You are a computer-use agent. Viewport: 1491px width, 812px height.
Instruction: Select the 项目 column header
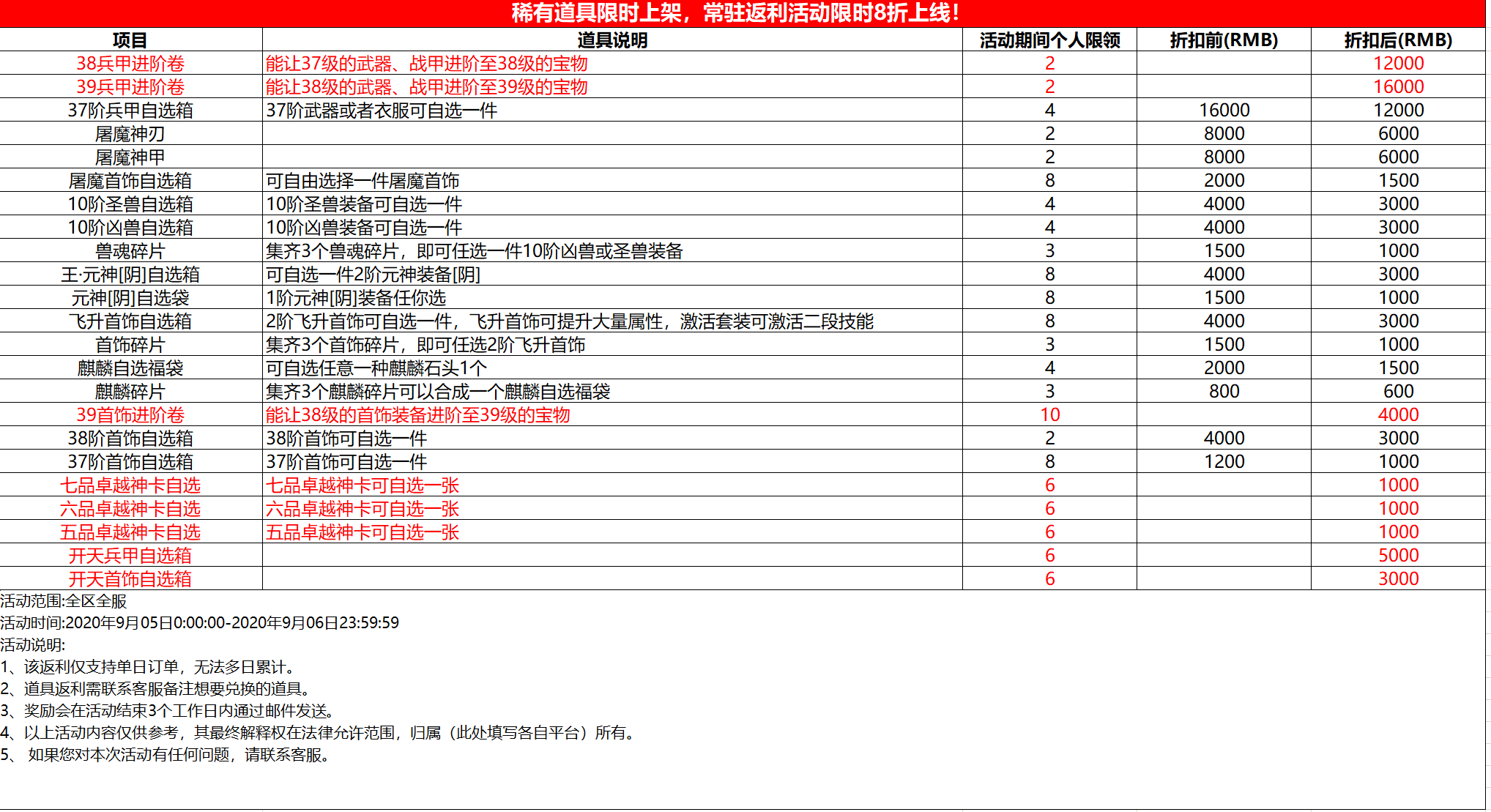coord(130,40)
